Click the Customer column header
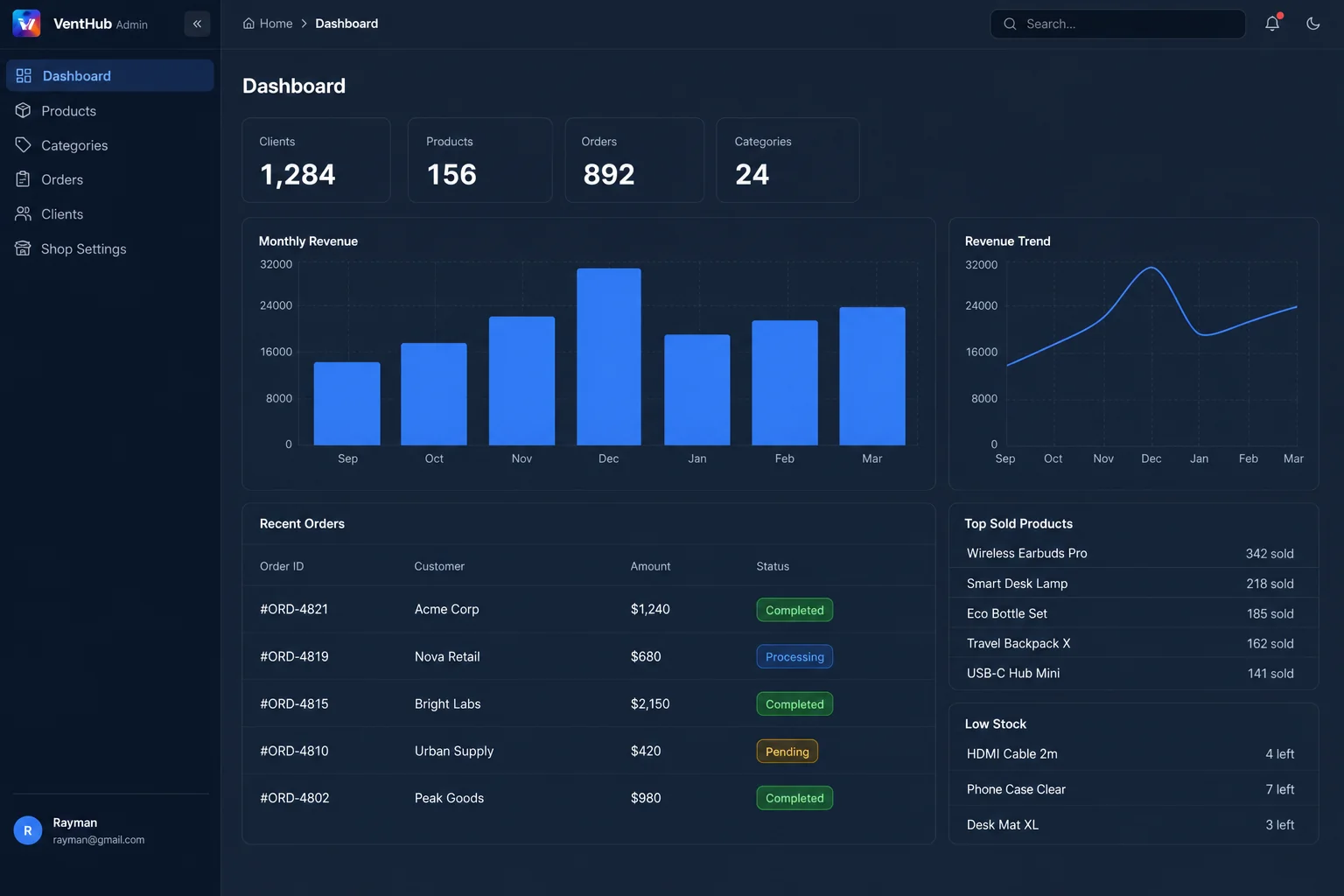This screenshot has width=1344, height=896. 439,566
